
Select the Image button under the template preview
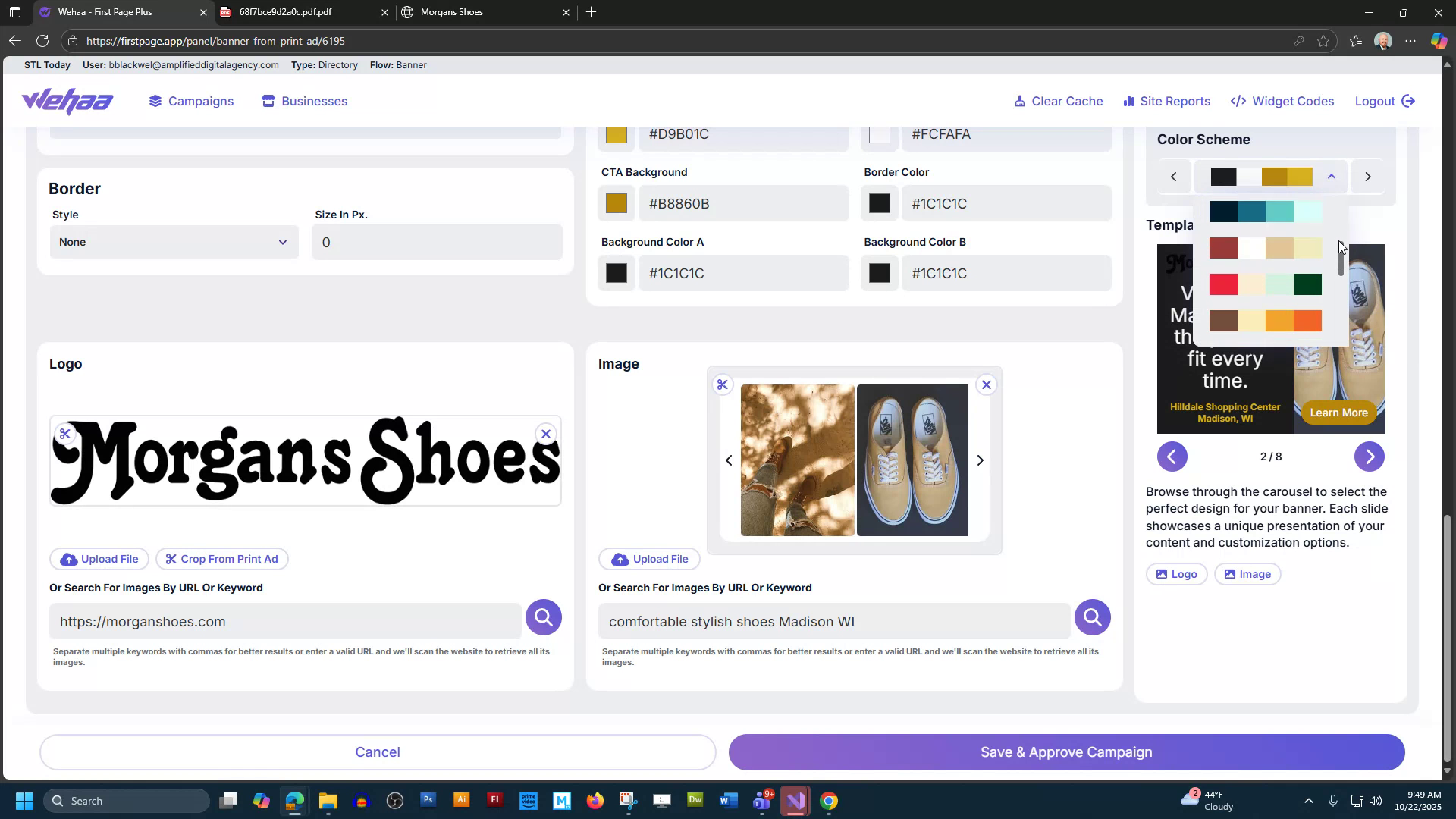point(1247,574)
